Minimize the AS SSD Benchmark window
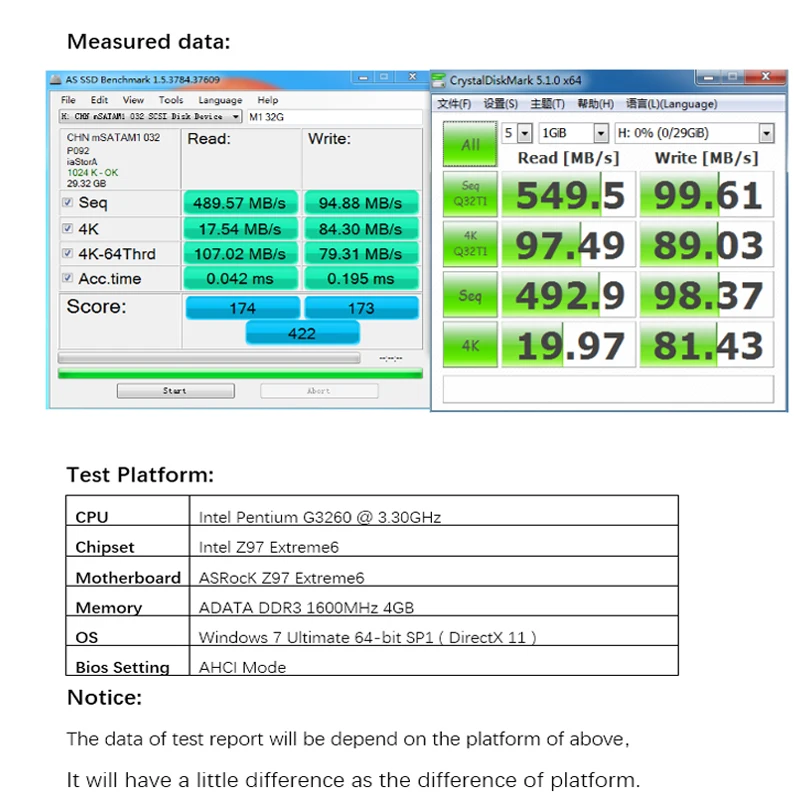The image size is (800, 800). pyautogui.click(x=363, y=78)
